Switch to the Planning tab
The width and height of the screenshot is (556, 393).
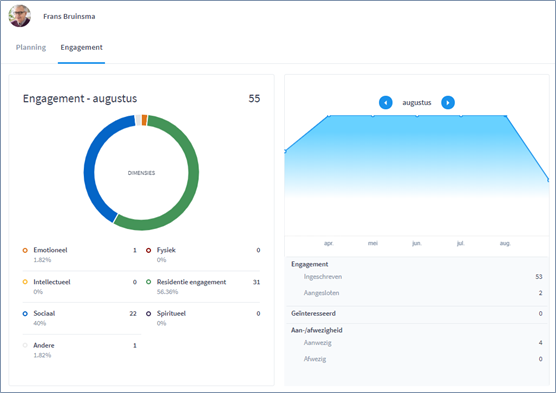coord(31,47)
